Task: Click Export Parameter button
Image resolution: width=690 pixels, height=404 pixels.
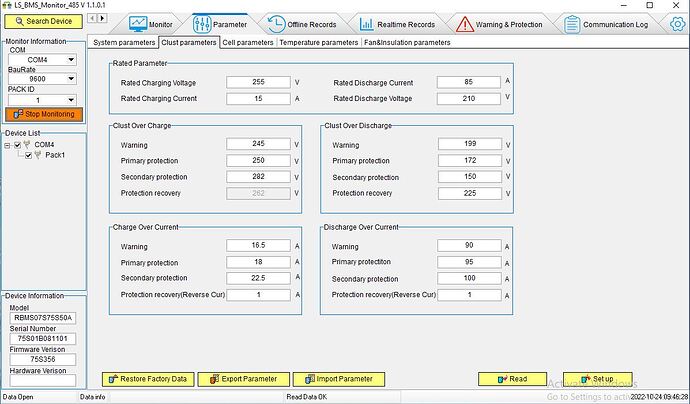Action: click(x=244, y=379)
